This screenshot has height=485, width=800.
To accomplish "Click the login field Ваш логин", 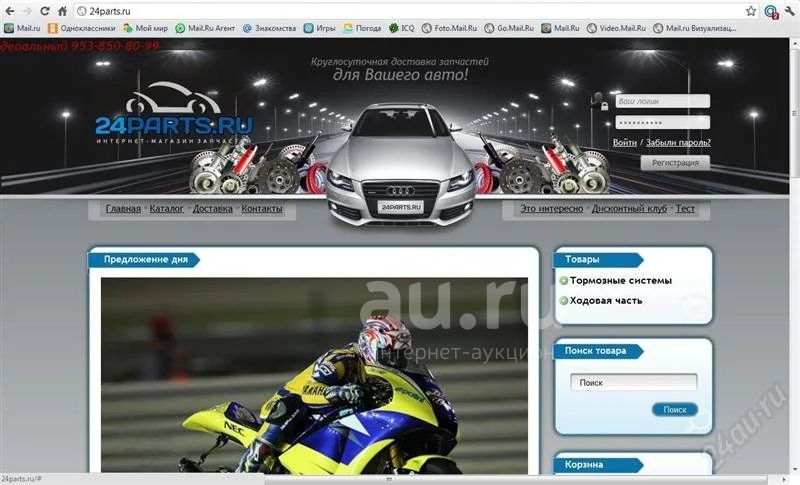I will tap(662, 101).
